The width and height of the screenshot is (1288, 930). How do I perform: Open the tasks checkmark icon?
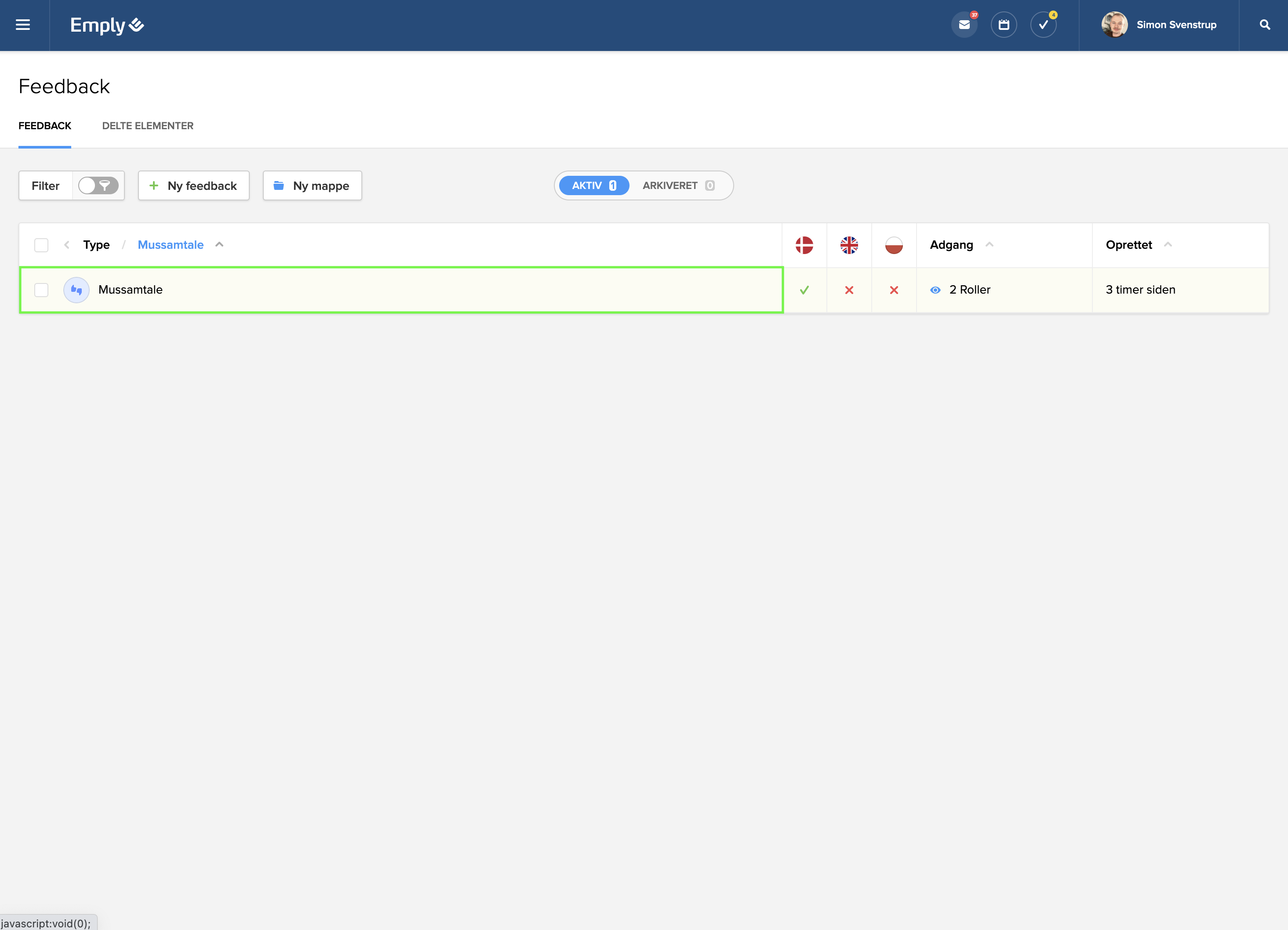[x=1043, y=25]
